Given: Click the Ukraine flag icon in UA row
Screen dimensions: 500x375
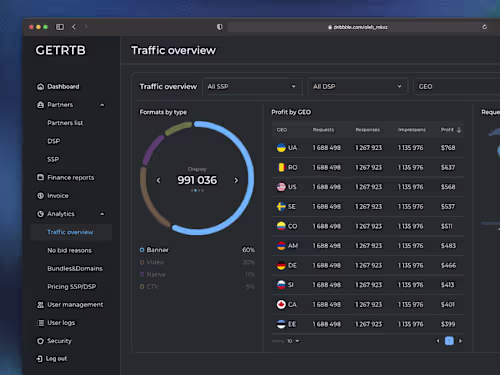Looking at the screenshot, I should [x=281, y=148].
